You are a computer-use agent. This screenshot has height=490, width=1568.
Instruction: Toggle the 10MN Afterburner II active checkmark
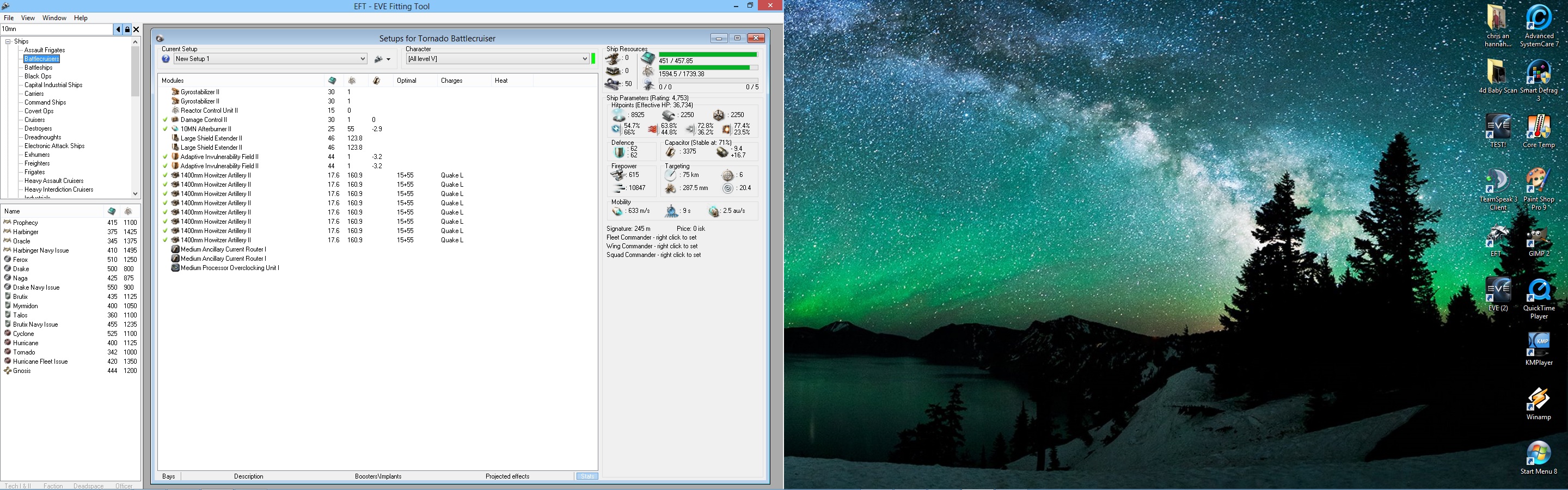coord(165,129)
